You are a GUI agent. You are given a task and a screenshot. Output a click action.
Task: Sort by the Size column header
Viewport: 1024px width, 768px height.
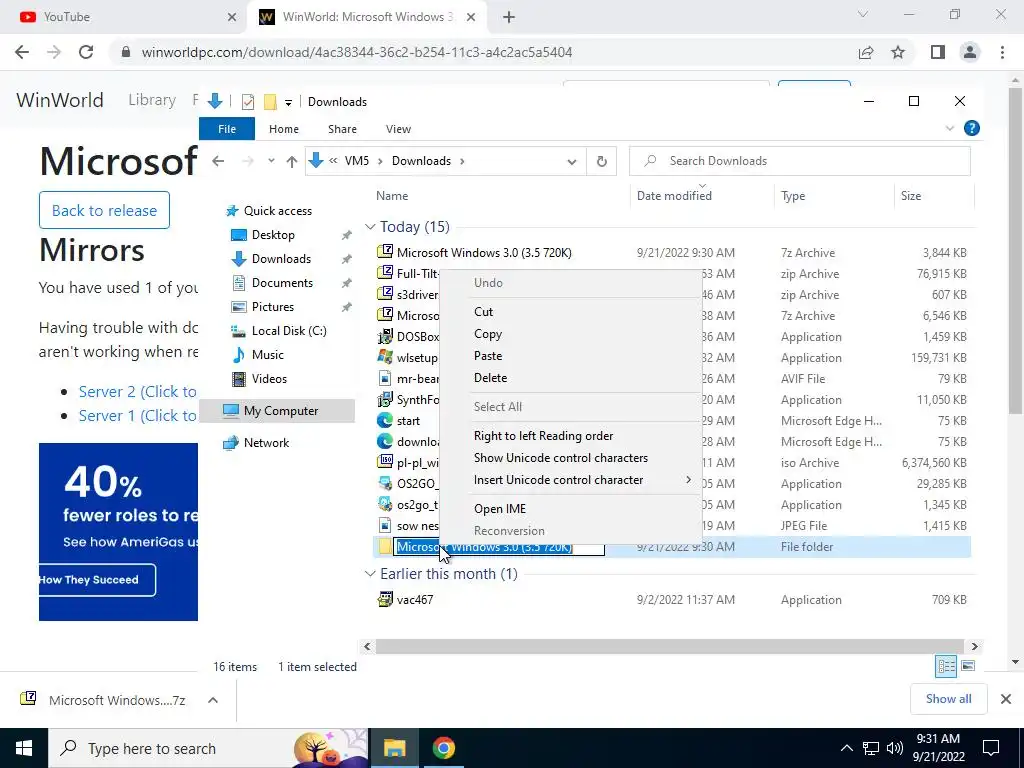coord(933,196)
